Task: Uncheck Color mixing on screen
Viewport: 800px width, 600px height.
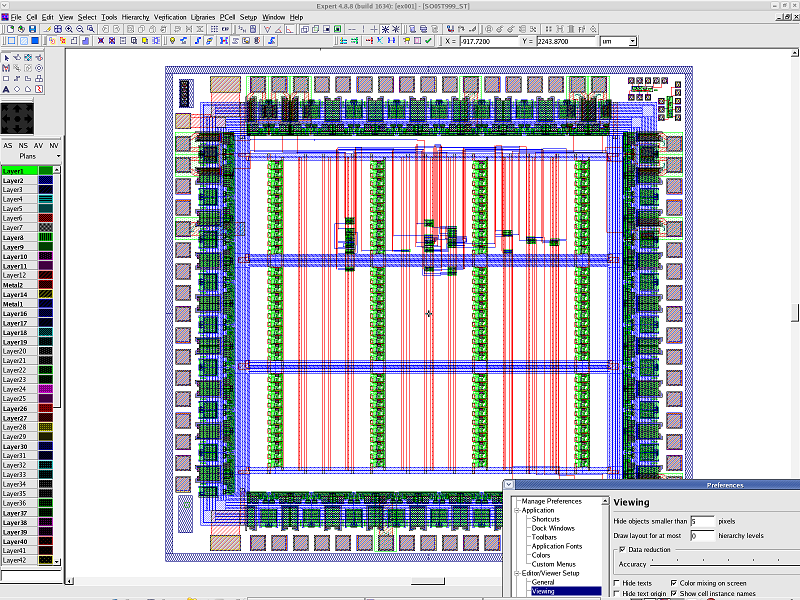Action: (673, 583)
